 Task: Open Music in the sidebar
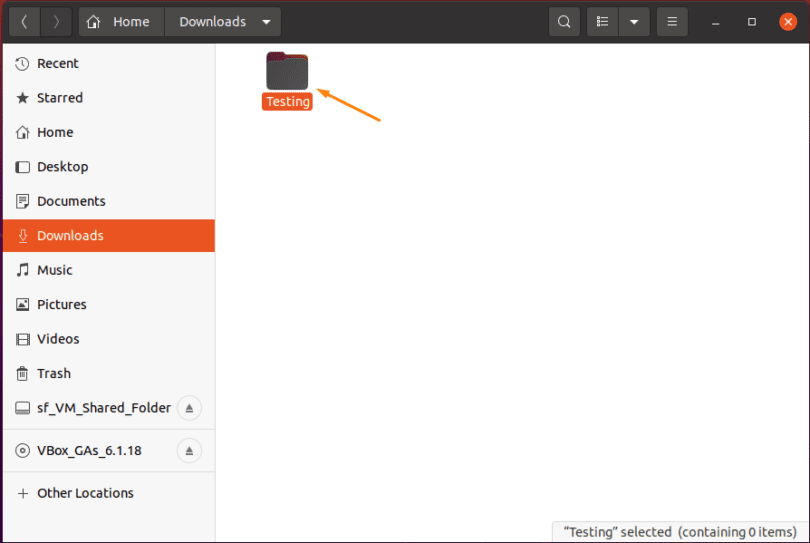click(109, 270)
